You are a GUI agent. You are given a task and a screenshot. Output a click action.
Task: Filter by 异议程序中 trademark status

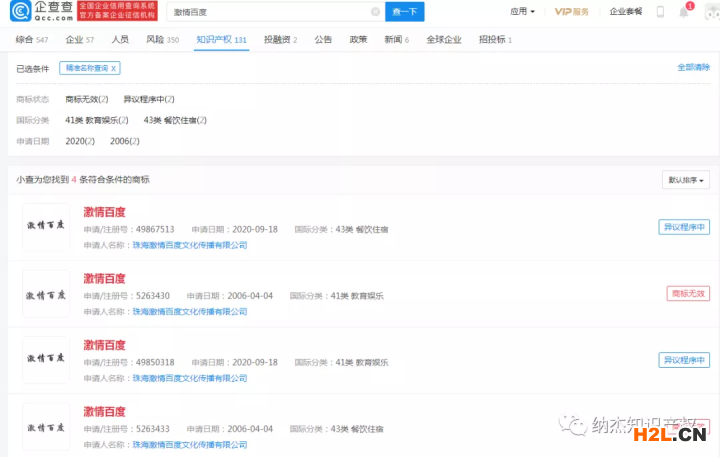[x=148, y=99]
